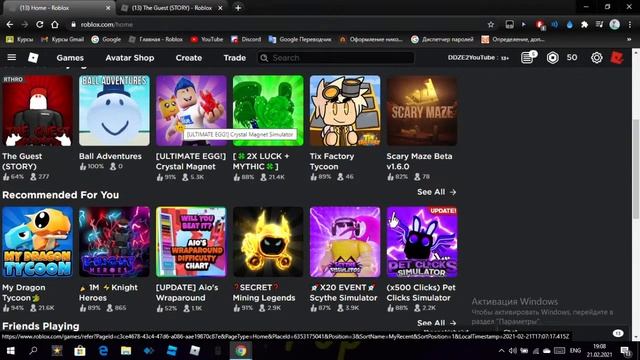Click the Roblox search field
The height and width of the screenshot is (360, 640).
(x=336, y=58)
